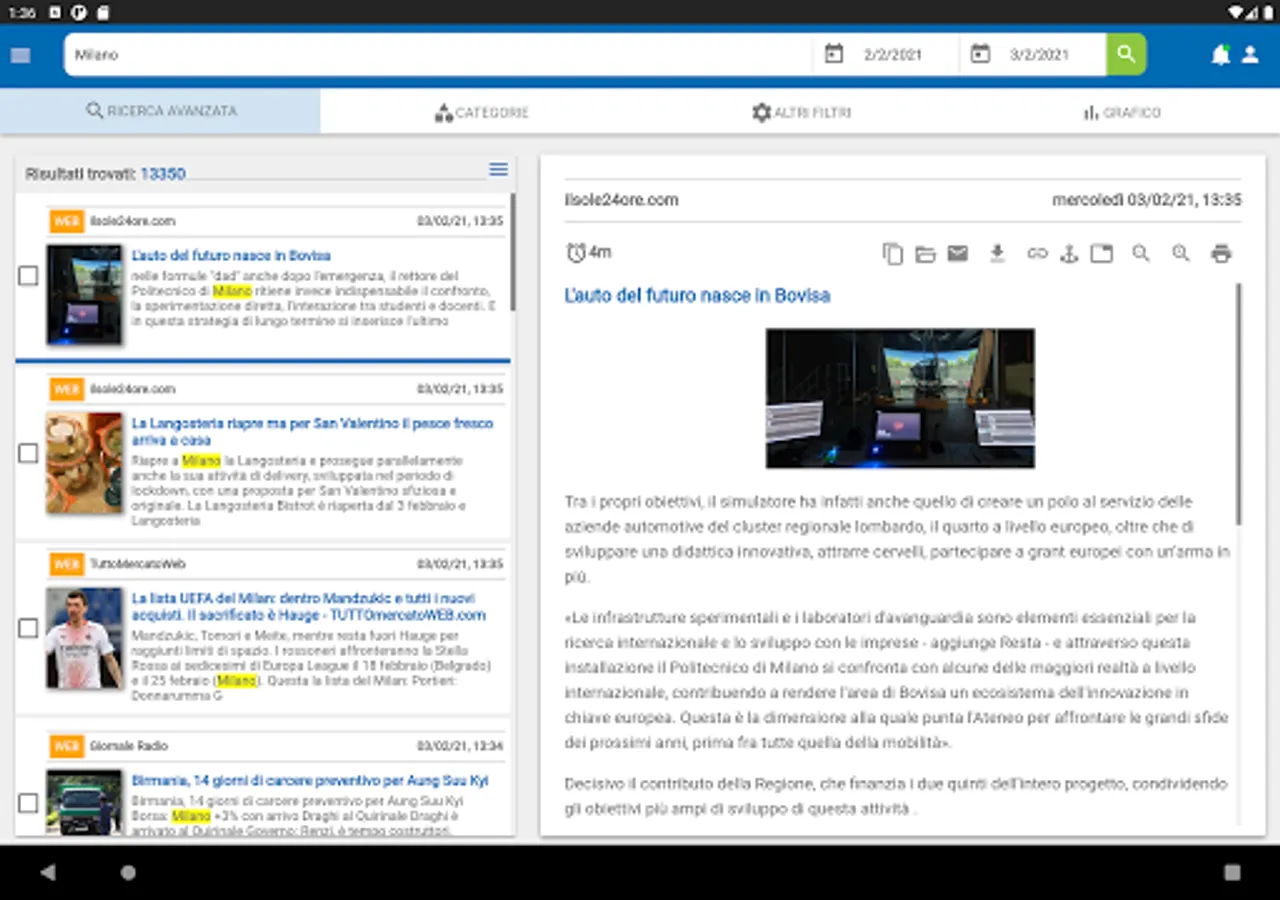Click the ilsole24ore.com source in article header
1280x900 pixels.
point(621,200)
